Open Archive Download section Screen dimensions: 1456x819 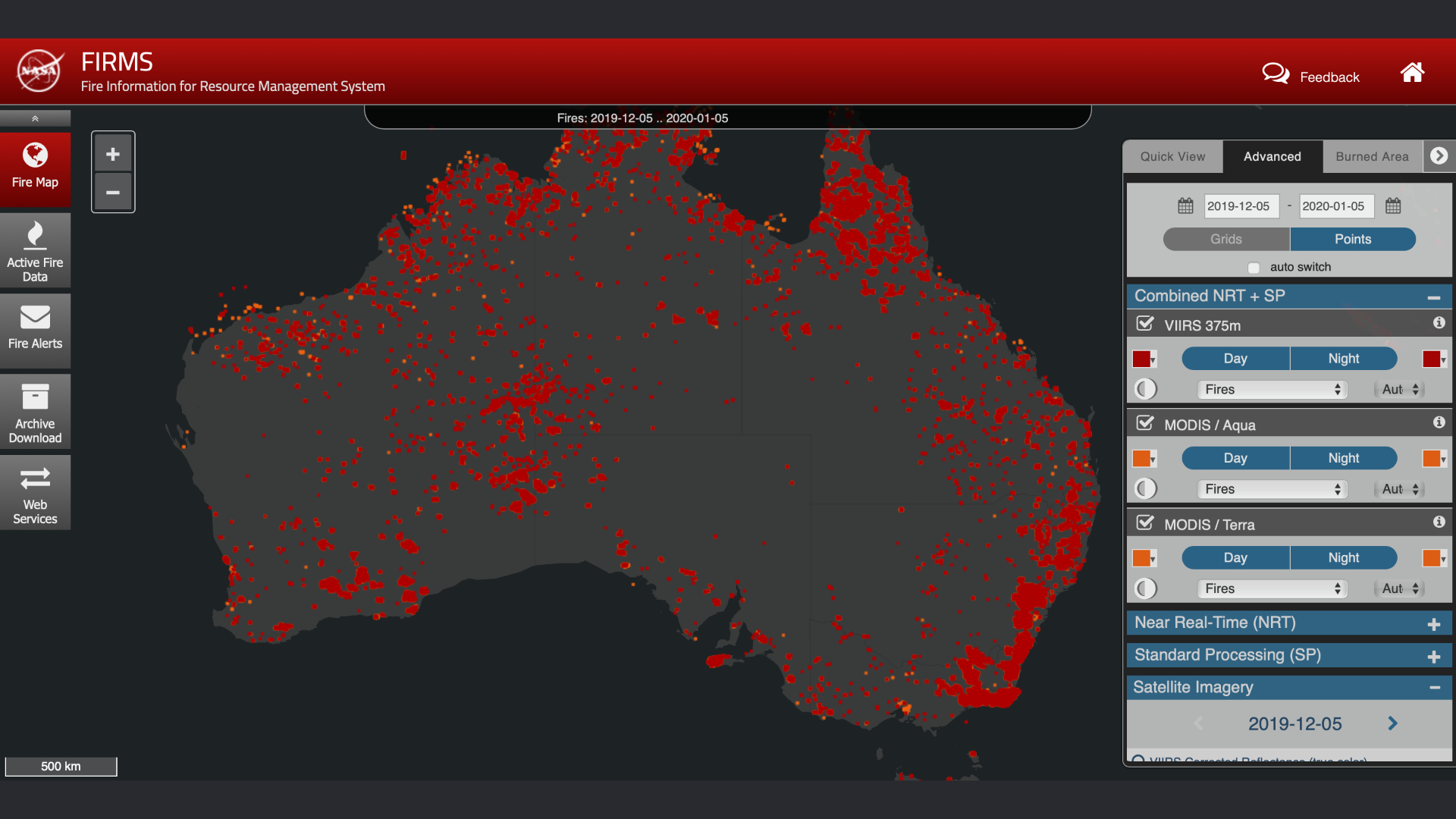tap(35, 412)
